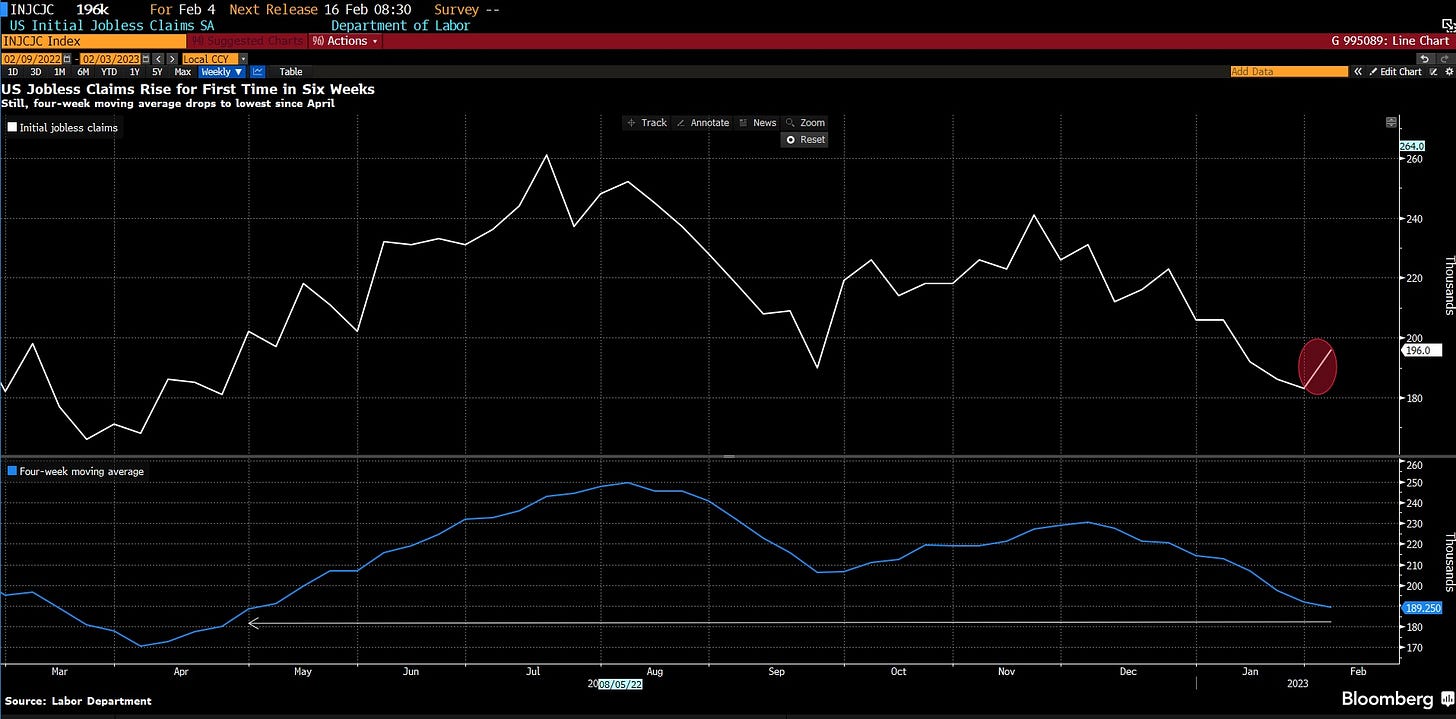Collapse panel with double chevron icon
The height and width of the screenshot is (719, 1456).
[x=1358, y=72]
